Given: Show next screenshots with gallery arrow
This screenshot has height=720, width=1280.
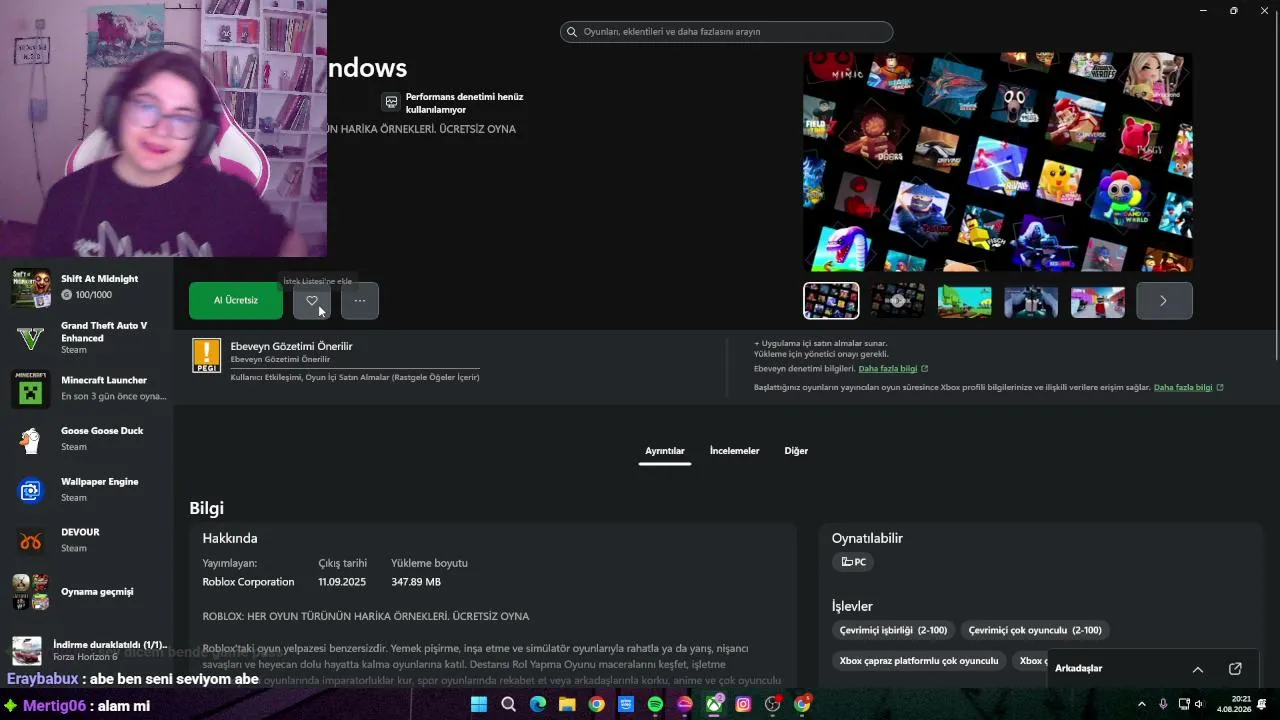Looking at the screenshot, I should tap(1164, 301).
